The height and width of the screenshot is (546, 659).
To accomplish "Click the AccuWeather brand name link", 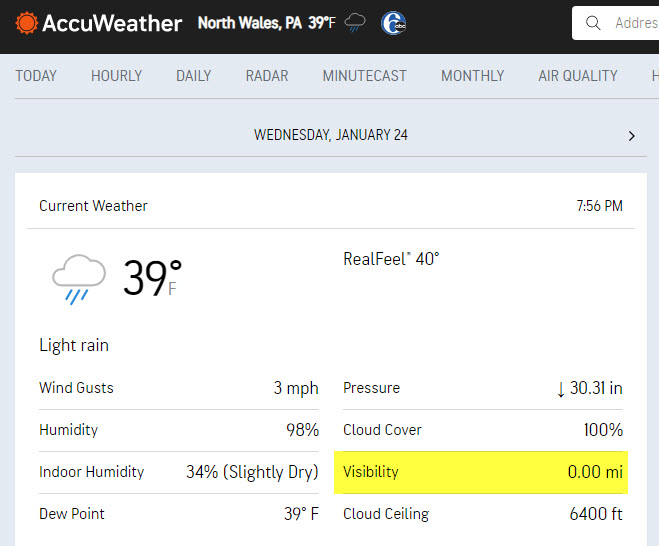I will [x=112, y=23].
